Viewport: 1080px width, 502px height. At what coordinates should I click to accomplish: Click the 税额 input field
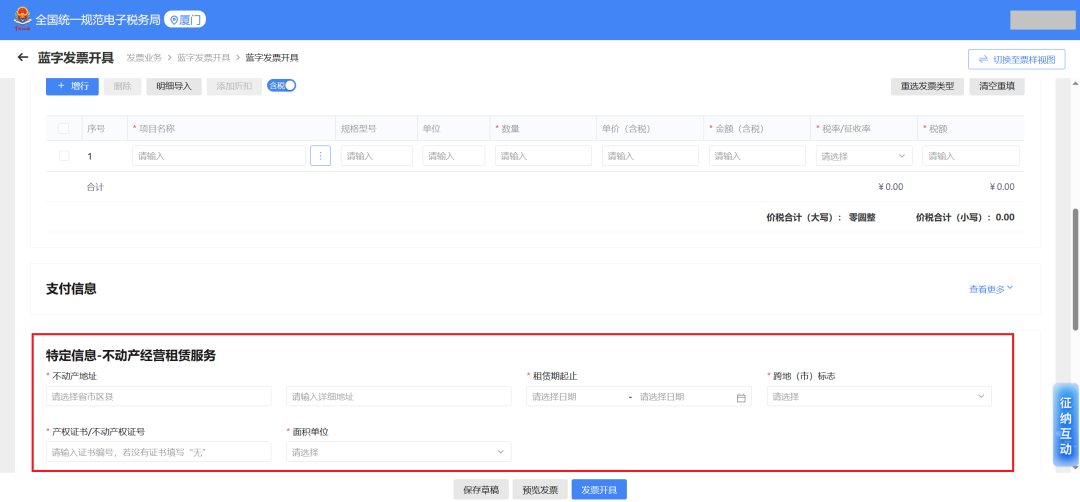(x=971, y=156)
